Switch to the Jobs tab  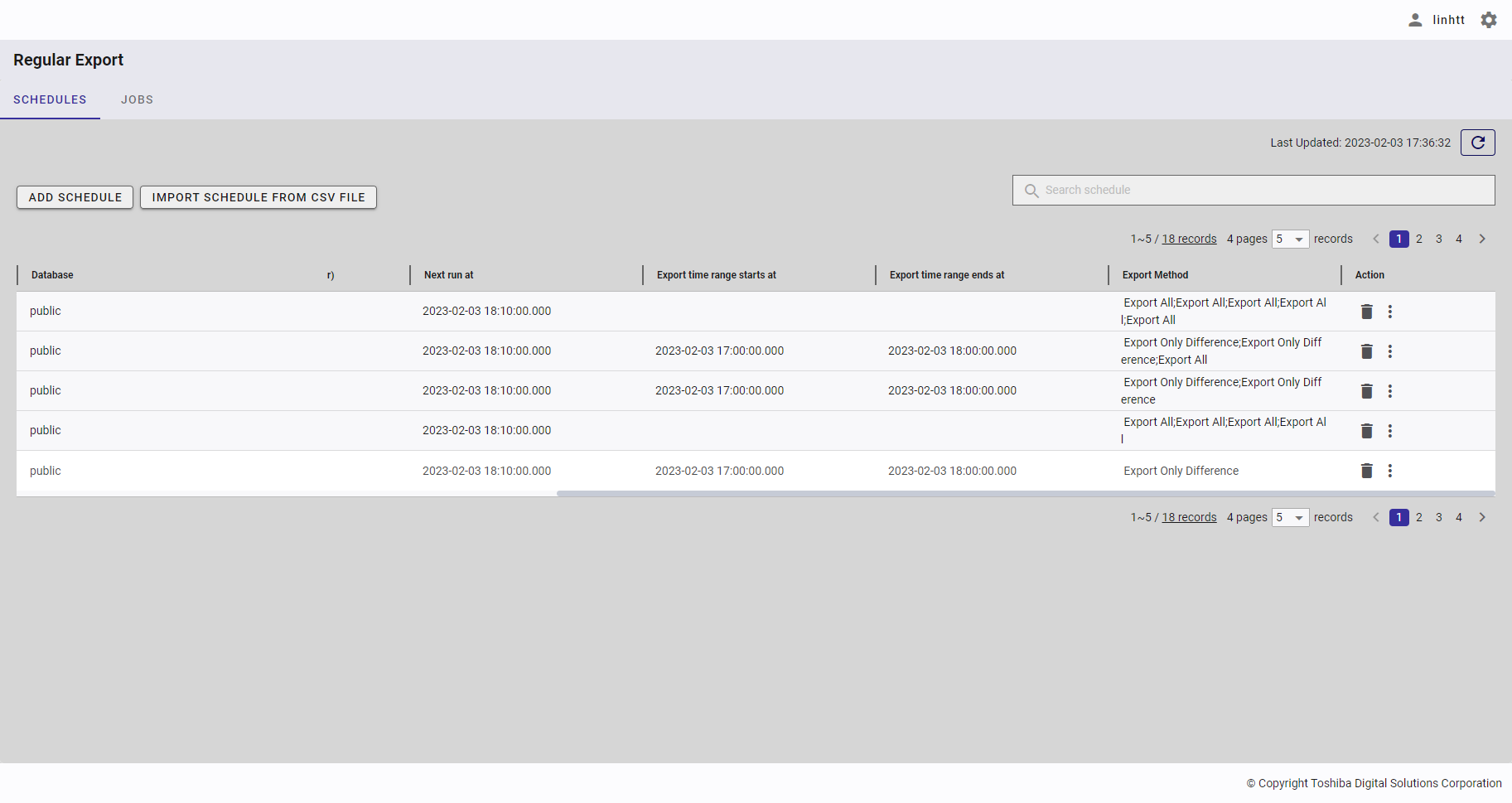(137, 99)
